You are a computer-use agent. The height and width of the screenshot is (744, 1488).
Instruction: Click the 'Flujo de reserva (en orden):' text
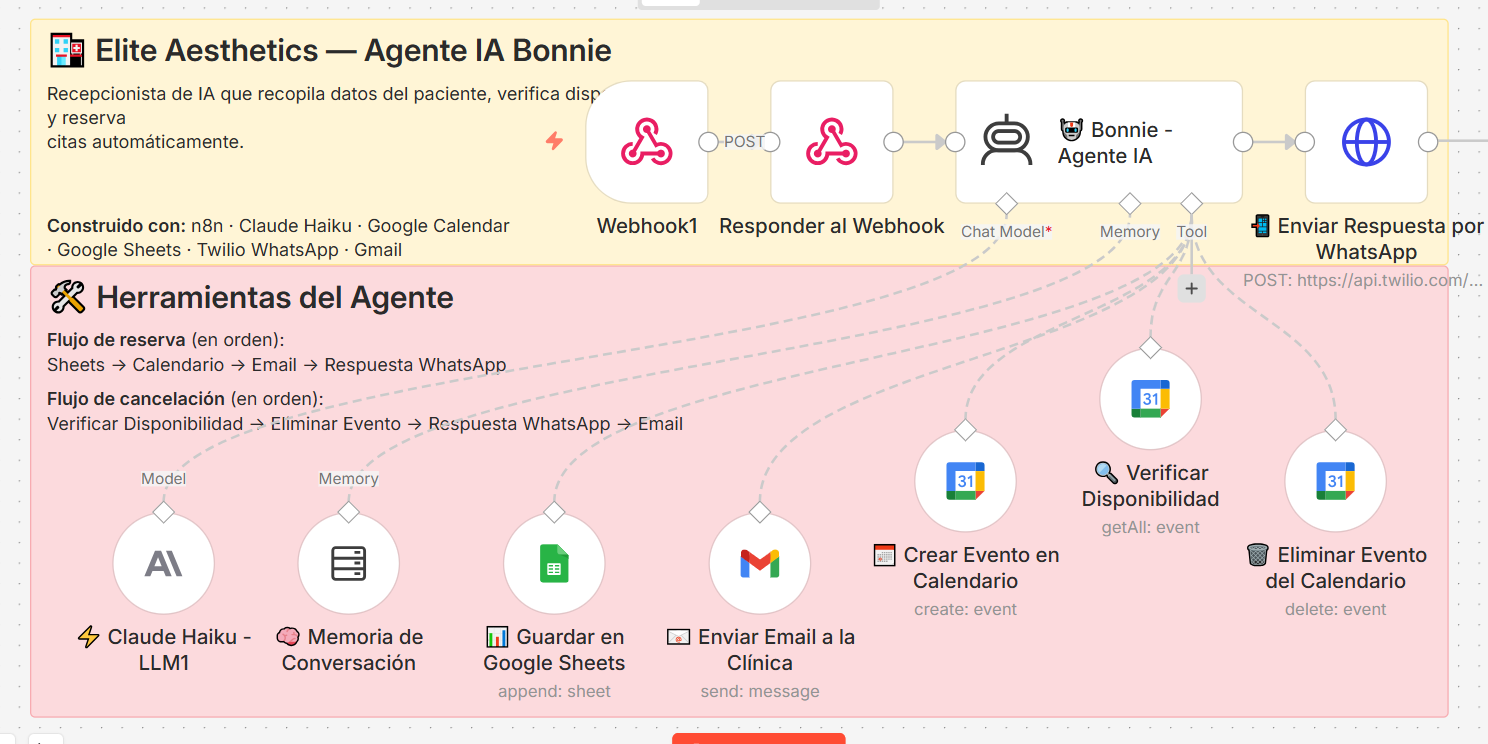166,340
